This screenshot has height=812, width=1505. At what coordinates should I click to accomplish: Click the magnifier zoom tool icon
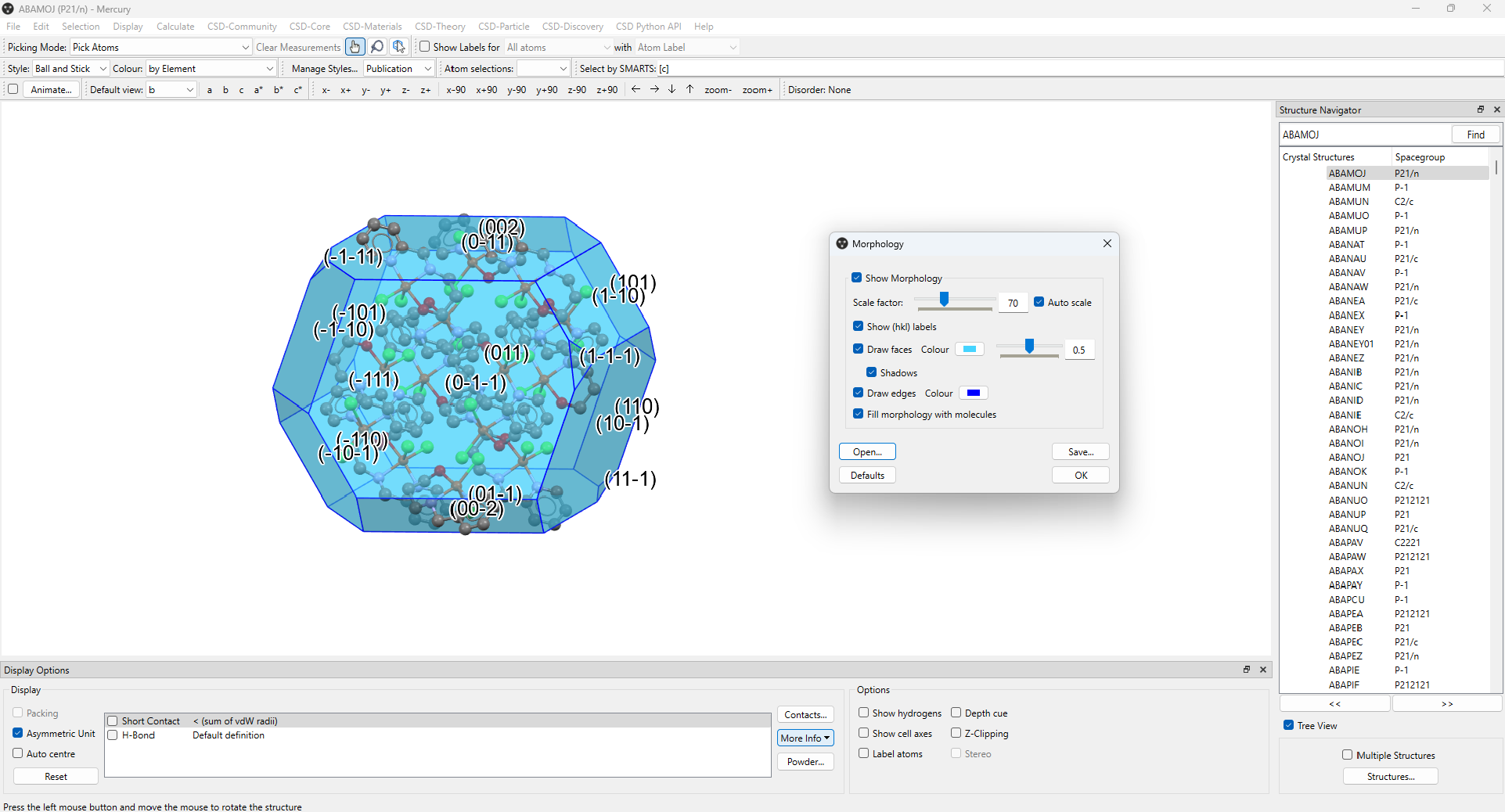pyautogui.click(x=377, y=47)
